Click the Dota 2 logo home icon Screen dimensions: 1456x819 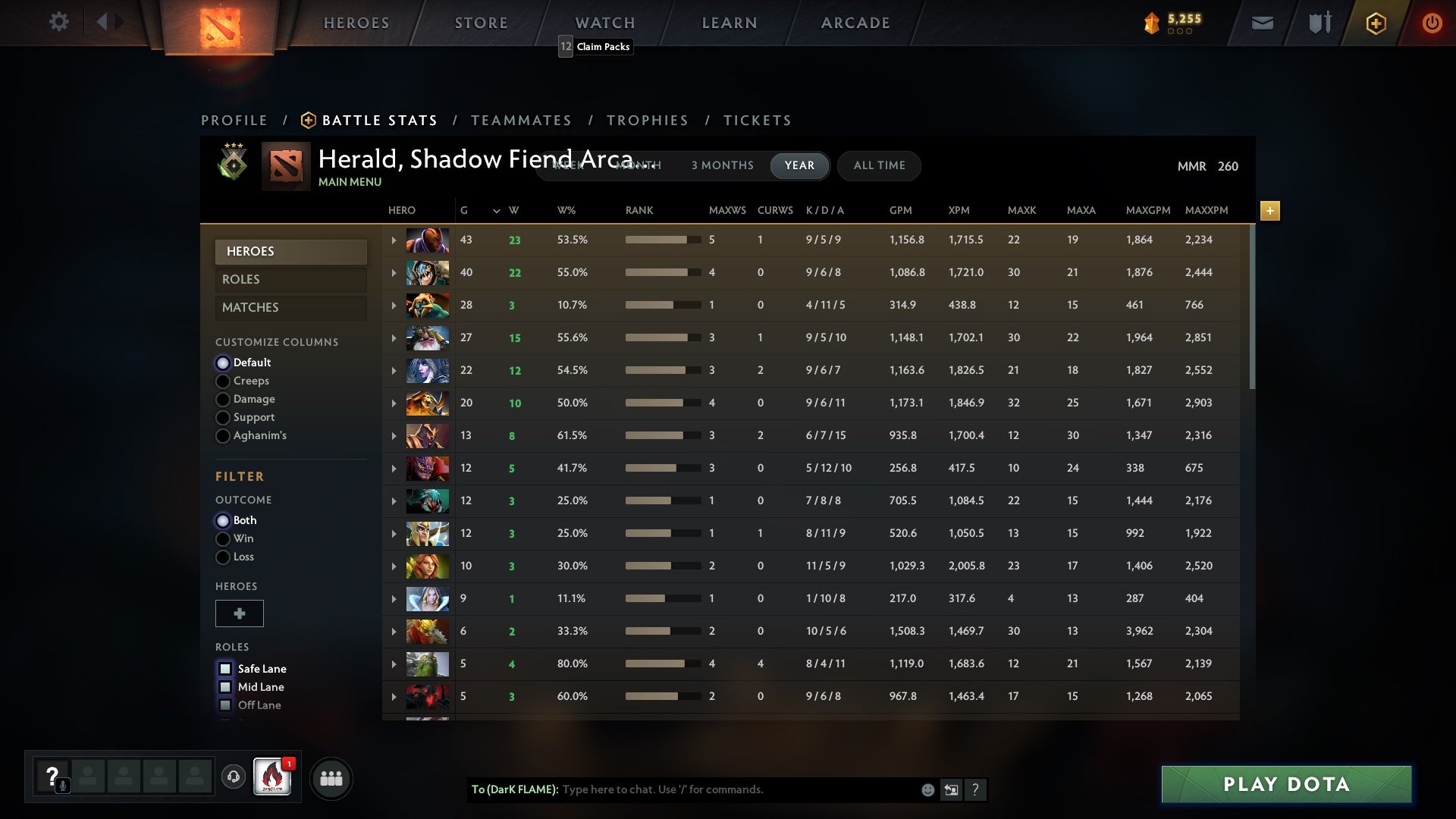click(x=220, y=27)
